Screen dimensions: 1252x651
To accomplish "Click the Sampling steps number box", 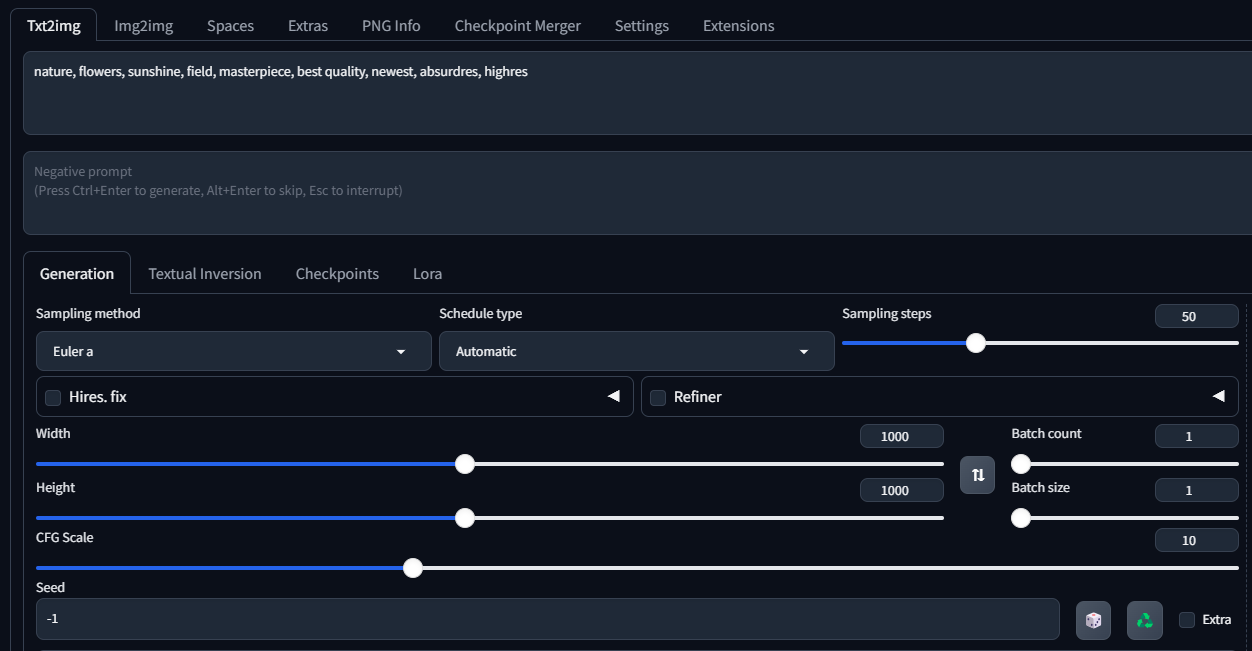I will pyautogui.click(x=1197, y=316).
